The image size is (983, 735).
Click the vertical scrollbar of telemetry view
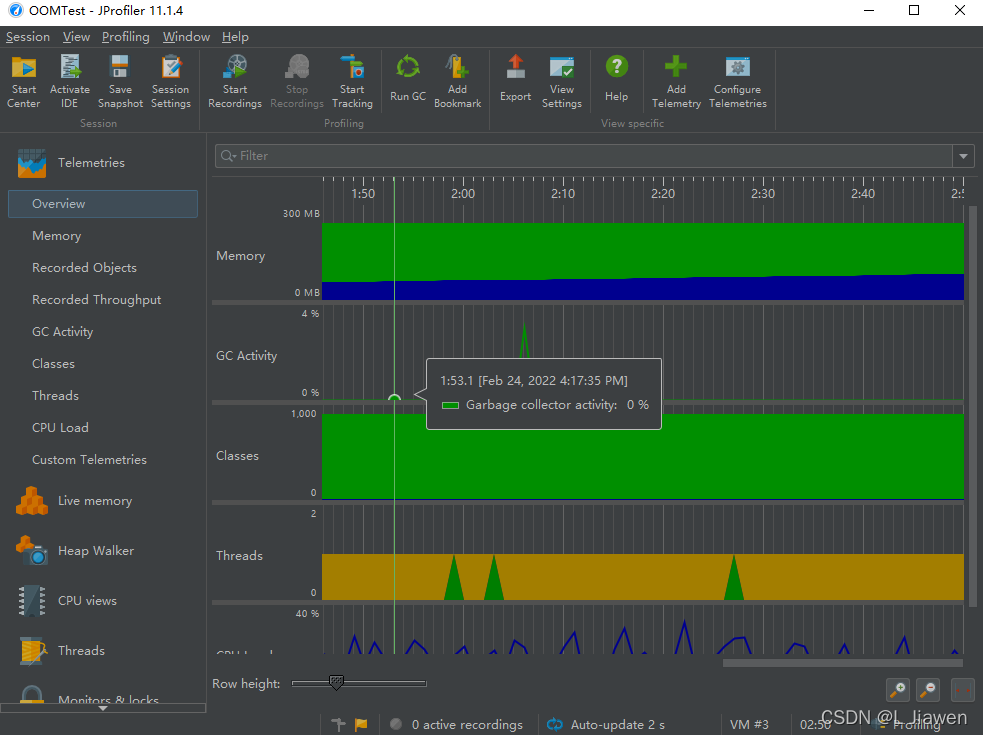coord(972,406)
